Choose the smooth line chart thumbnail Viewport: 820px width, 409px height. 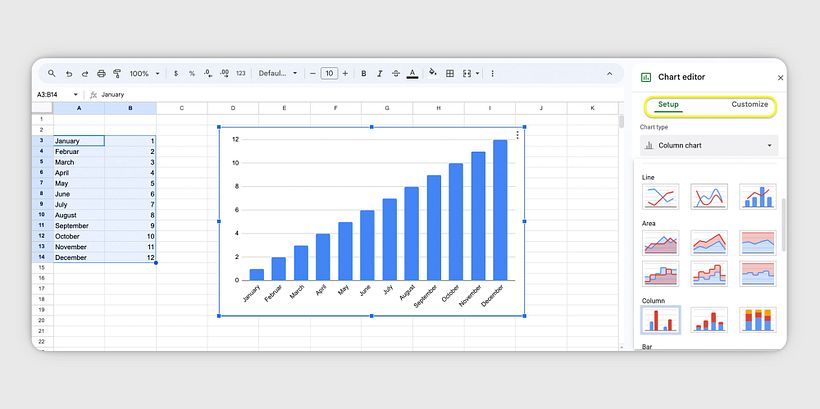pyautogui.click(x=709, y=197)
